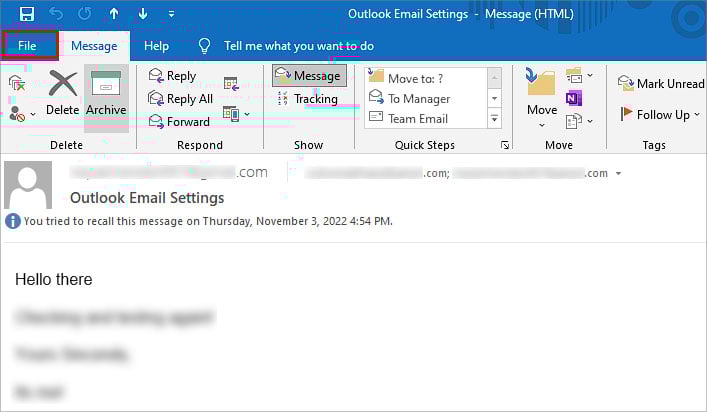Open the Quick Steps dialog launcher
The height and width of the screenshot is (412, 707).
coord(505,145)
